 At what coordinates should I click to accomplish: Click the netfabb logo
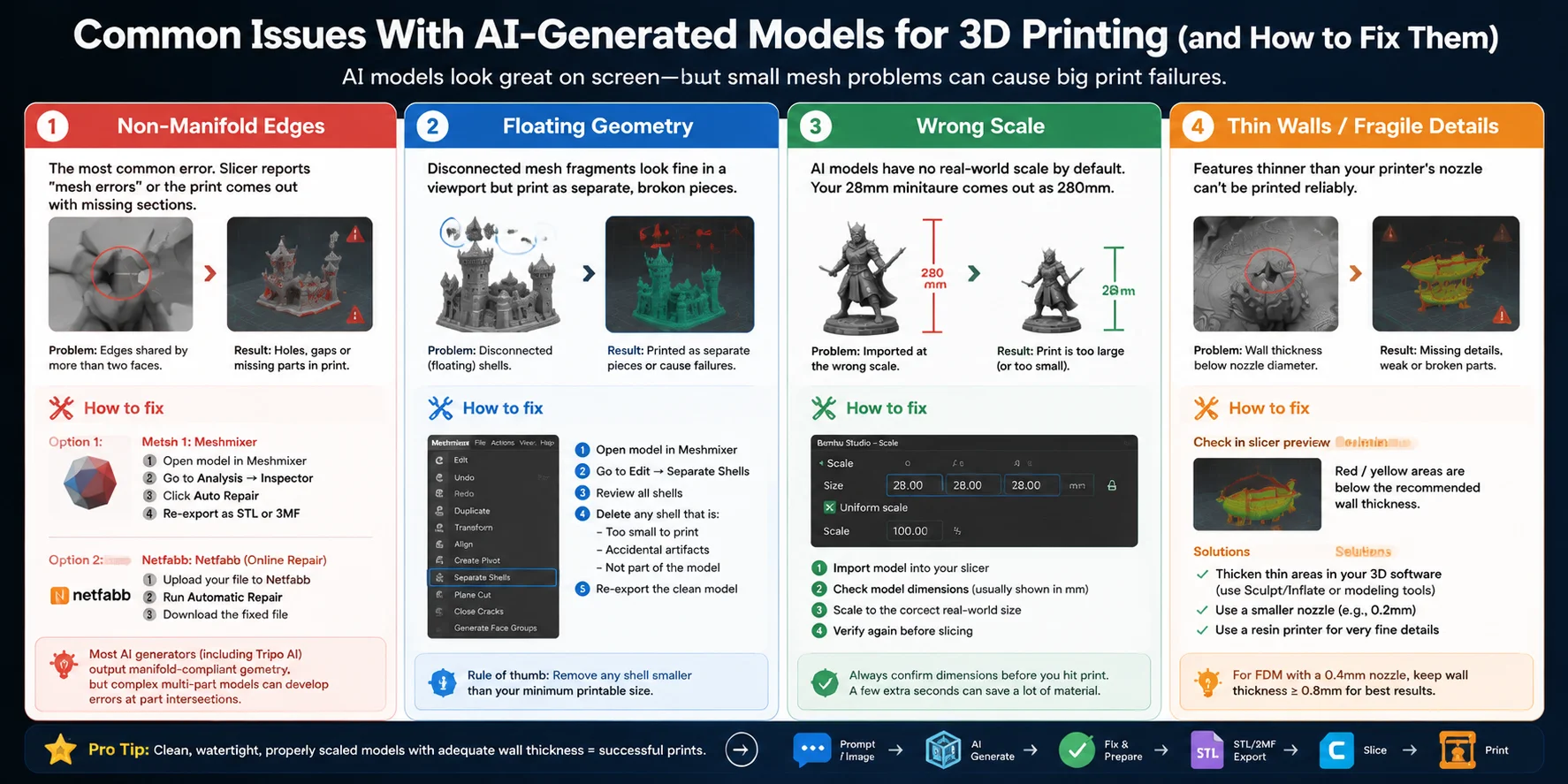click(90, 596)
